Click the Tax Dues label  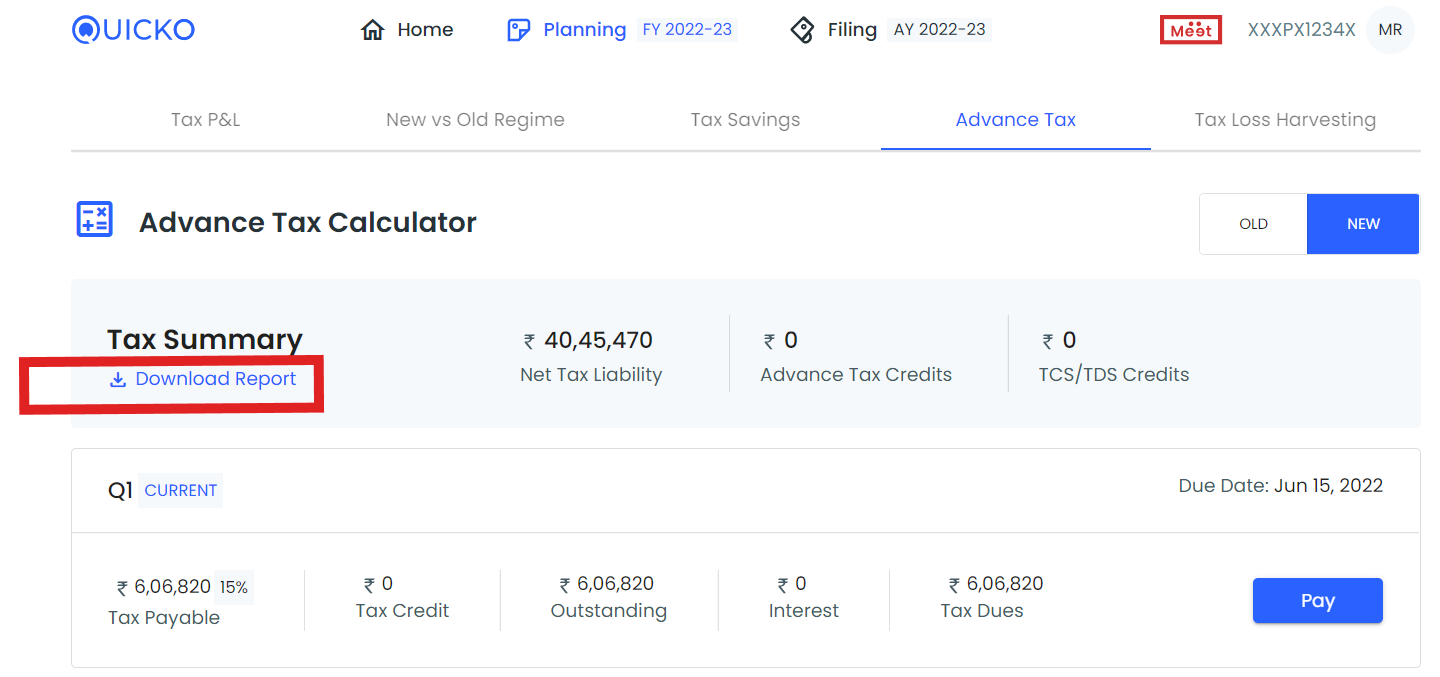click(982, 611)
